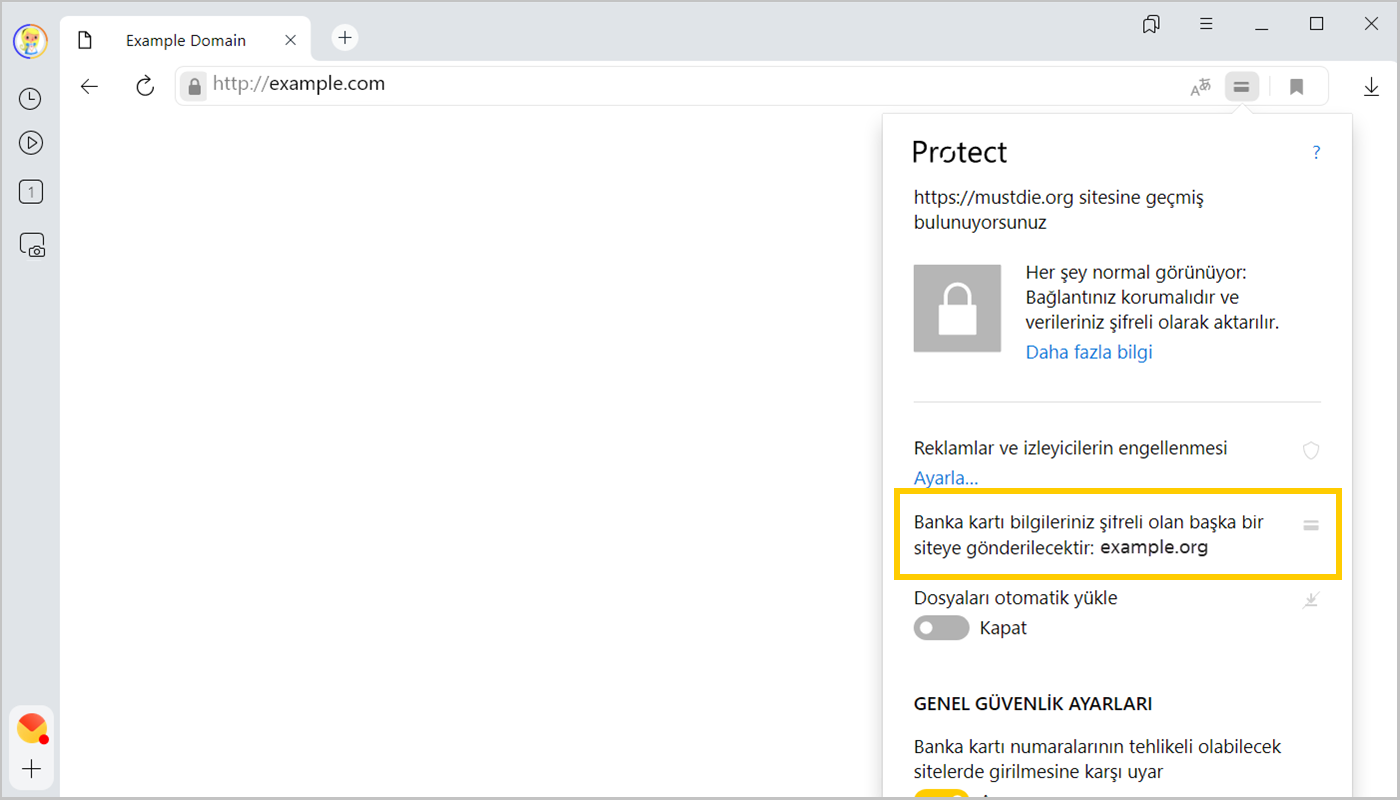Image resolution: width=1400 pixels, height=800 pixels.
Task: Click the screenshot capture sidebar icon
Action: tap(32, 245)
